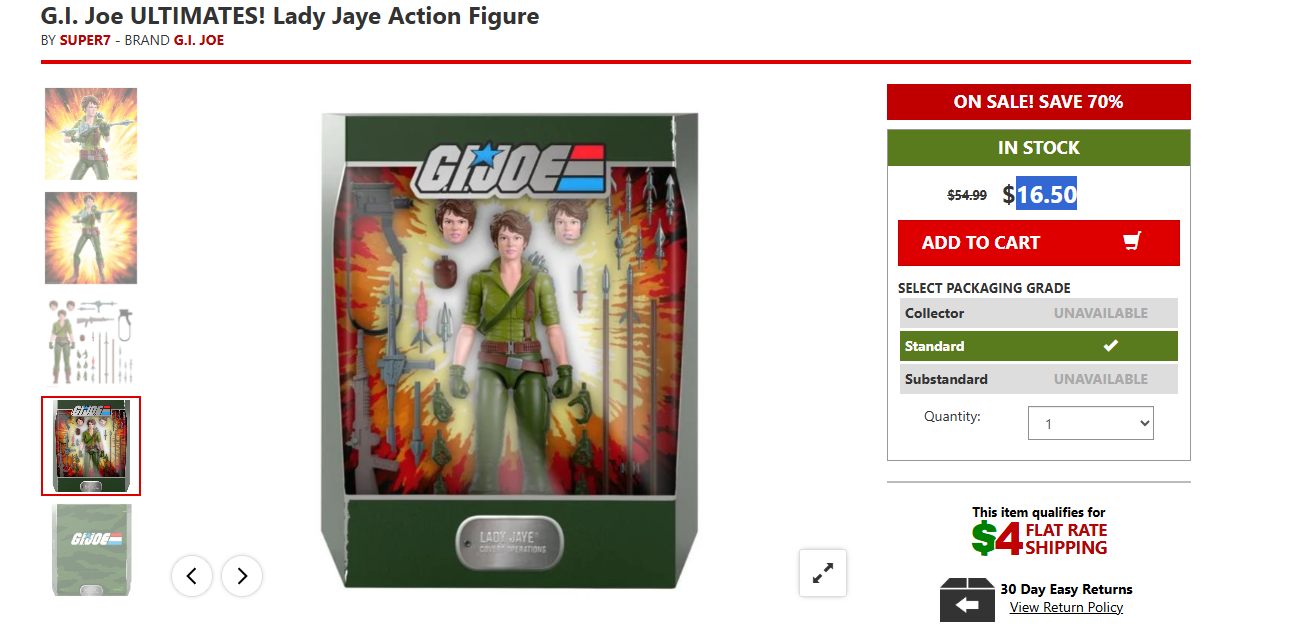Image resolution: width=1295 pixels, height=626 pixels.
Task: Select the accessories layout thumbnail
Action: (x=91, y=342)
